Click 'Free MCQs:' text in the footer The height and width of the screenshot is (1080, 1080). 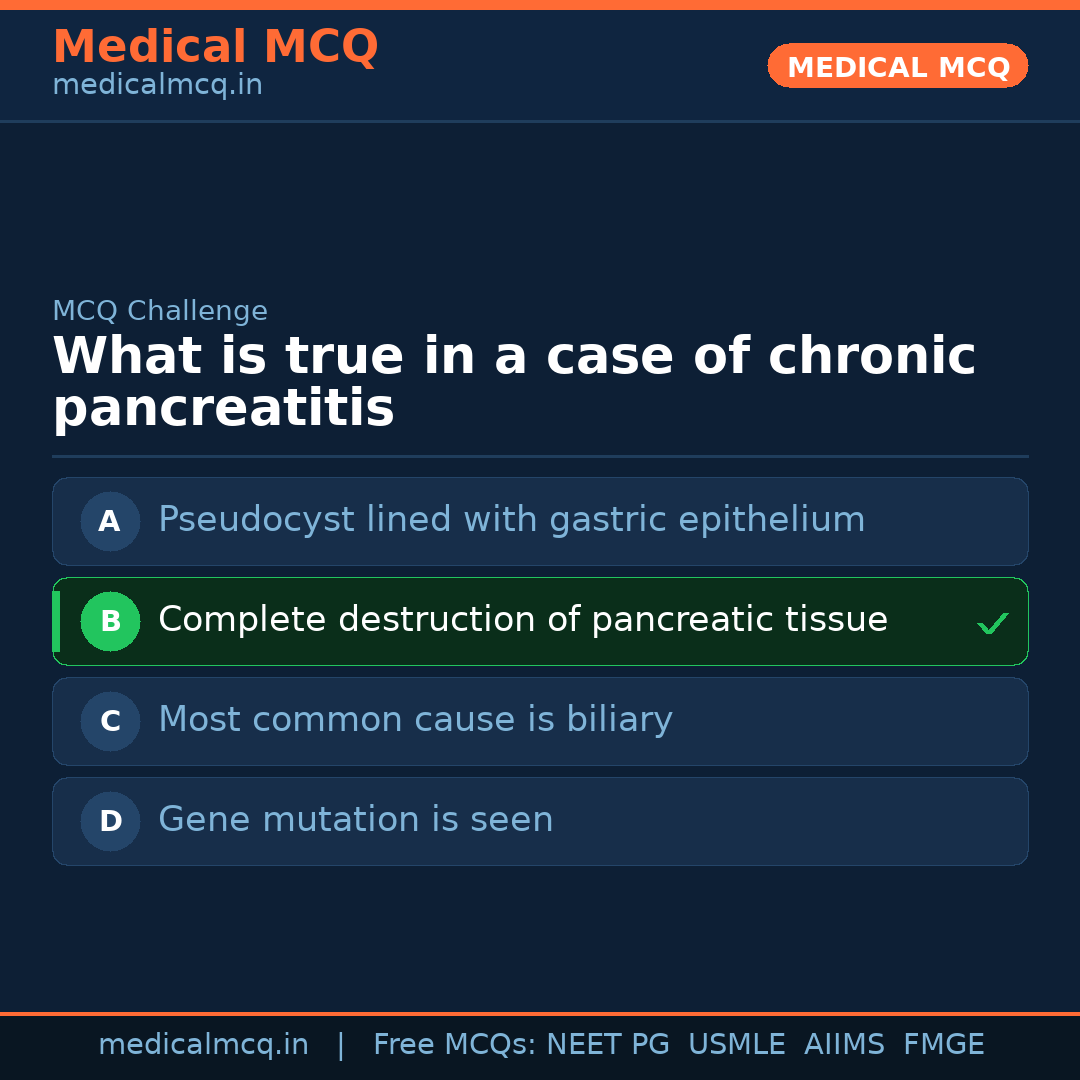click(x=454, y=1045)
